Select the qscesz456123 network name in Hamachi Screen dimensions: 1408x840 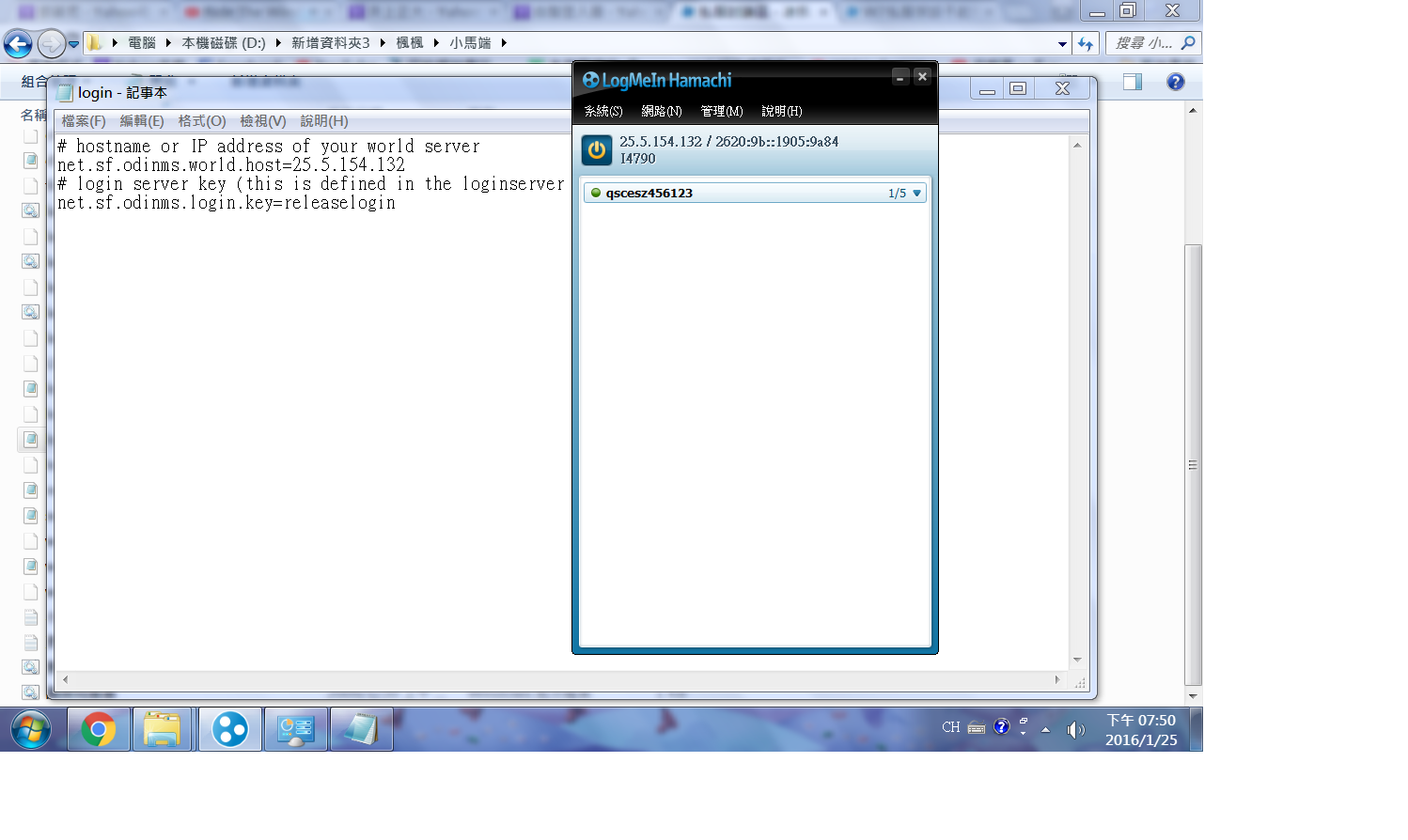(649, 194)
